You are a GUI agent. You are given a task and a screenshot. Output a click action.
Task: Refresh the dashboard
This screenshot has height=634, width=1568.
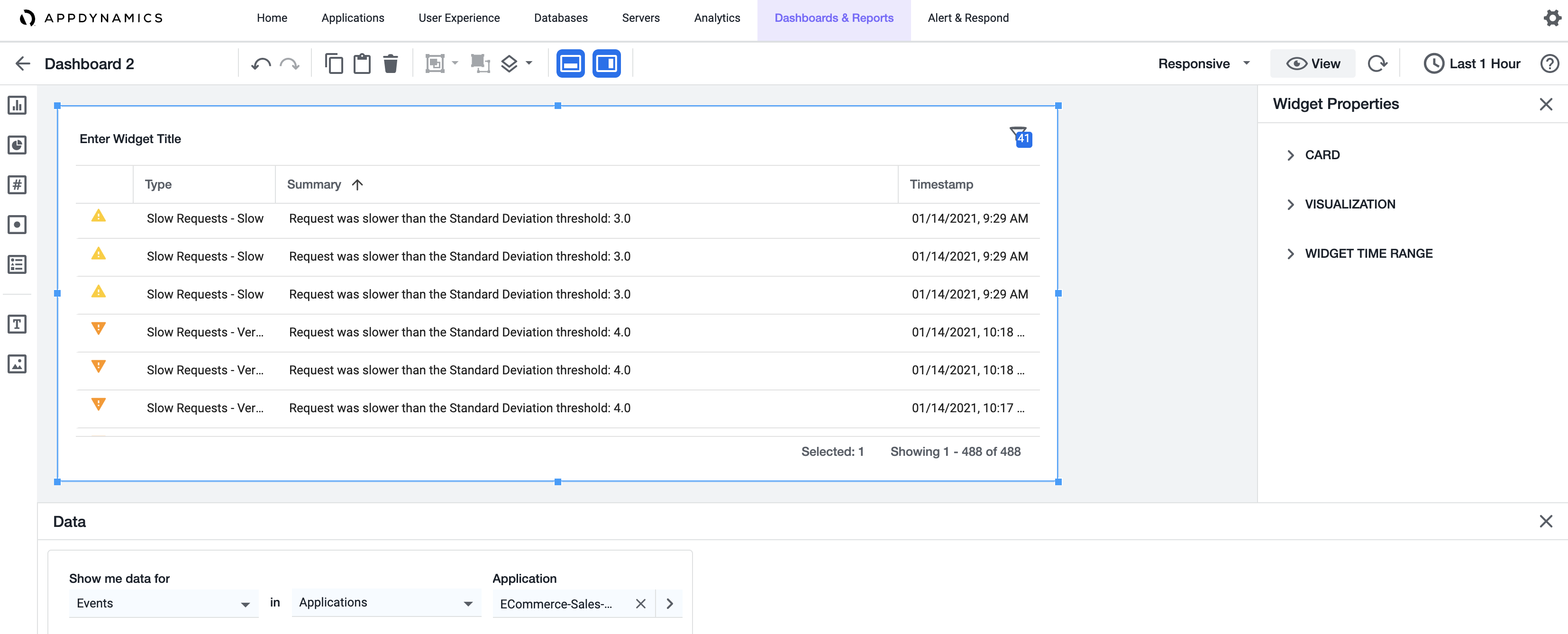click(1377, 64)
